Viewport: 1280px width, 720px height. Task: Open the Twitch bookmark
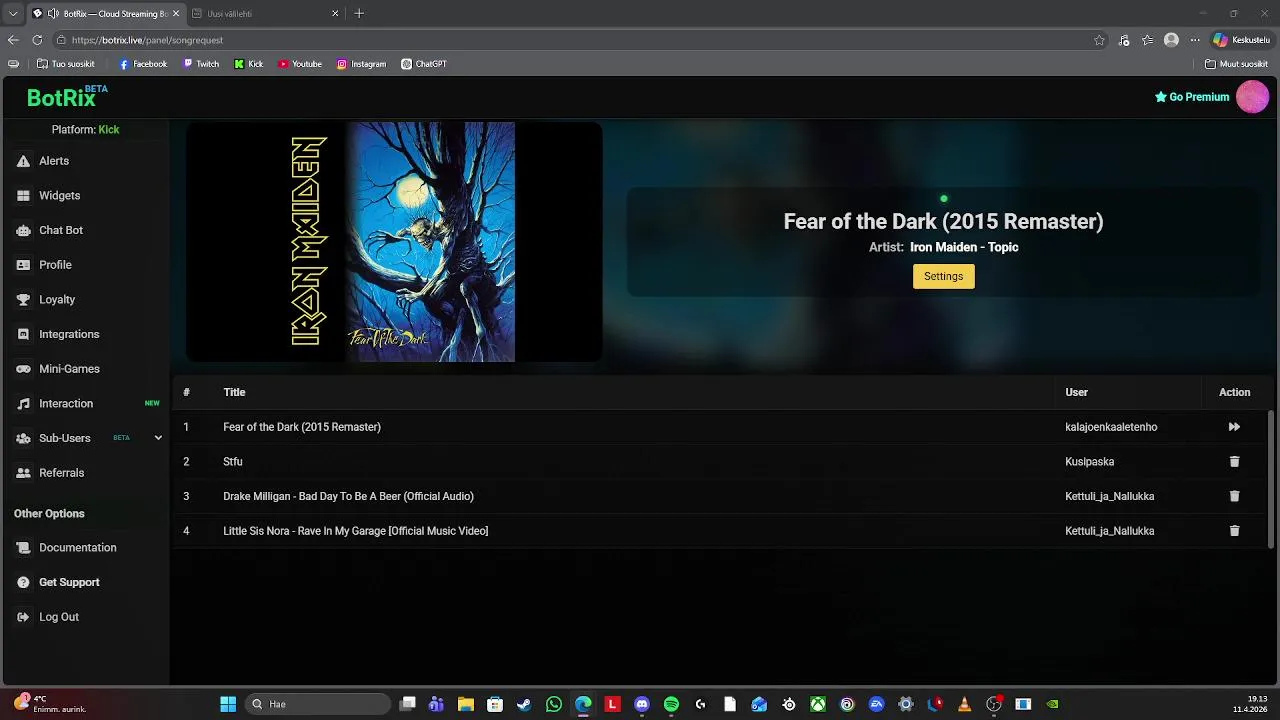tap(200, 64)
